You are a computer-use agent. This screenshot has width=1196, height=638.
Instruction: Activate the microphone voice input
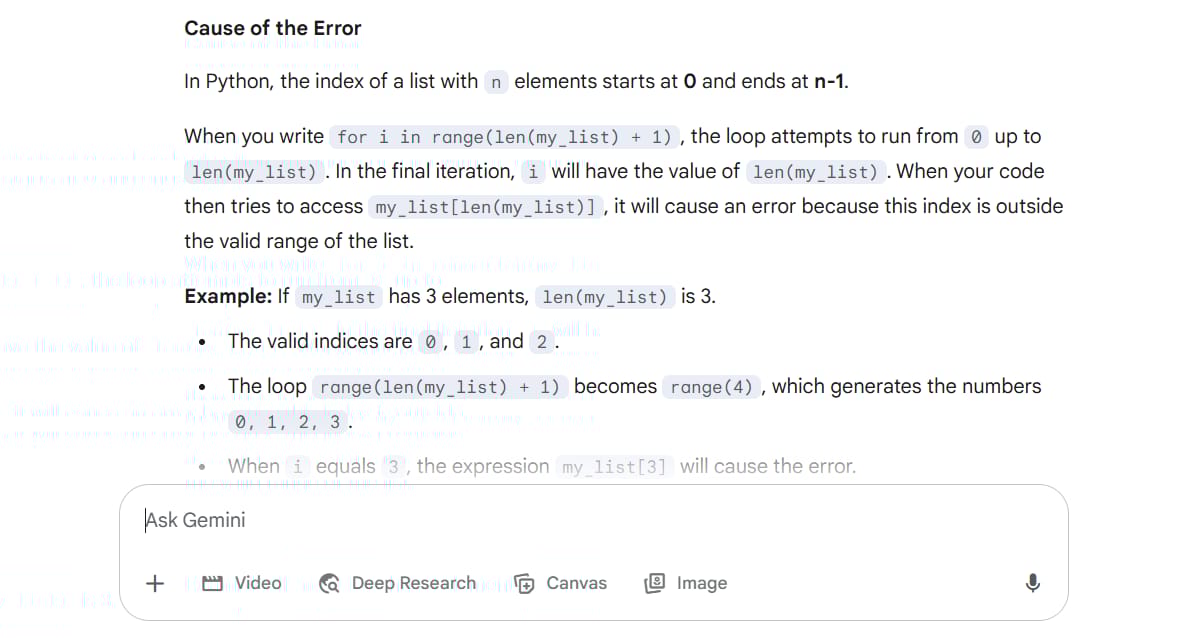tap(1032, 584)
